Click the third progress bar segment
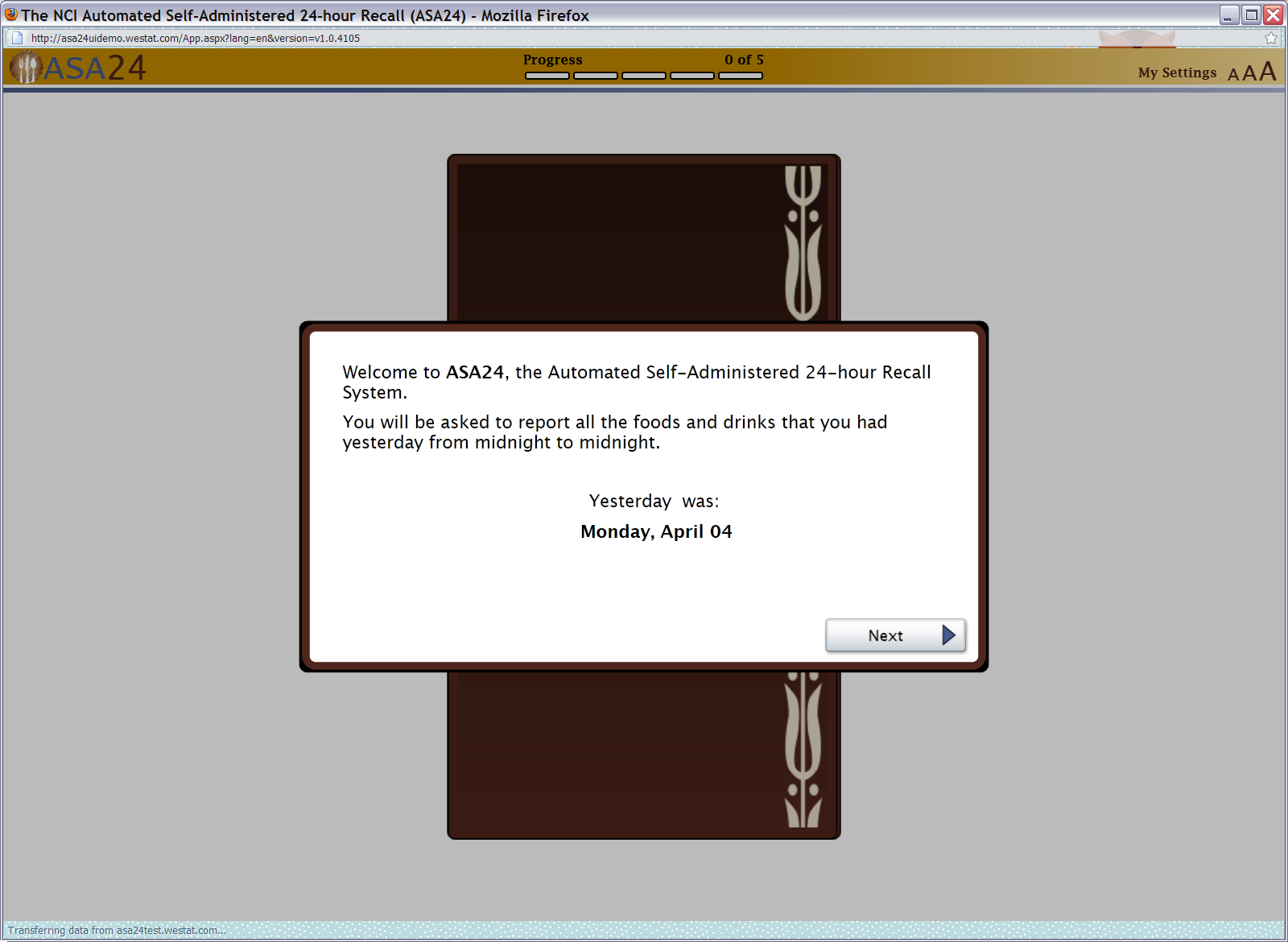 644,76
